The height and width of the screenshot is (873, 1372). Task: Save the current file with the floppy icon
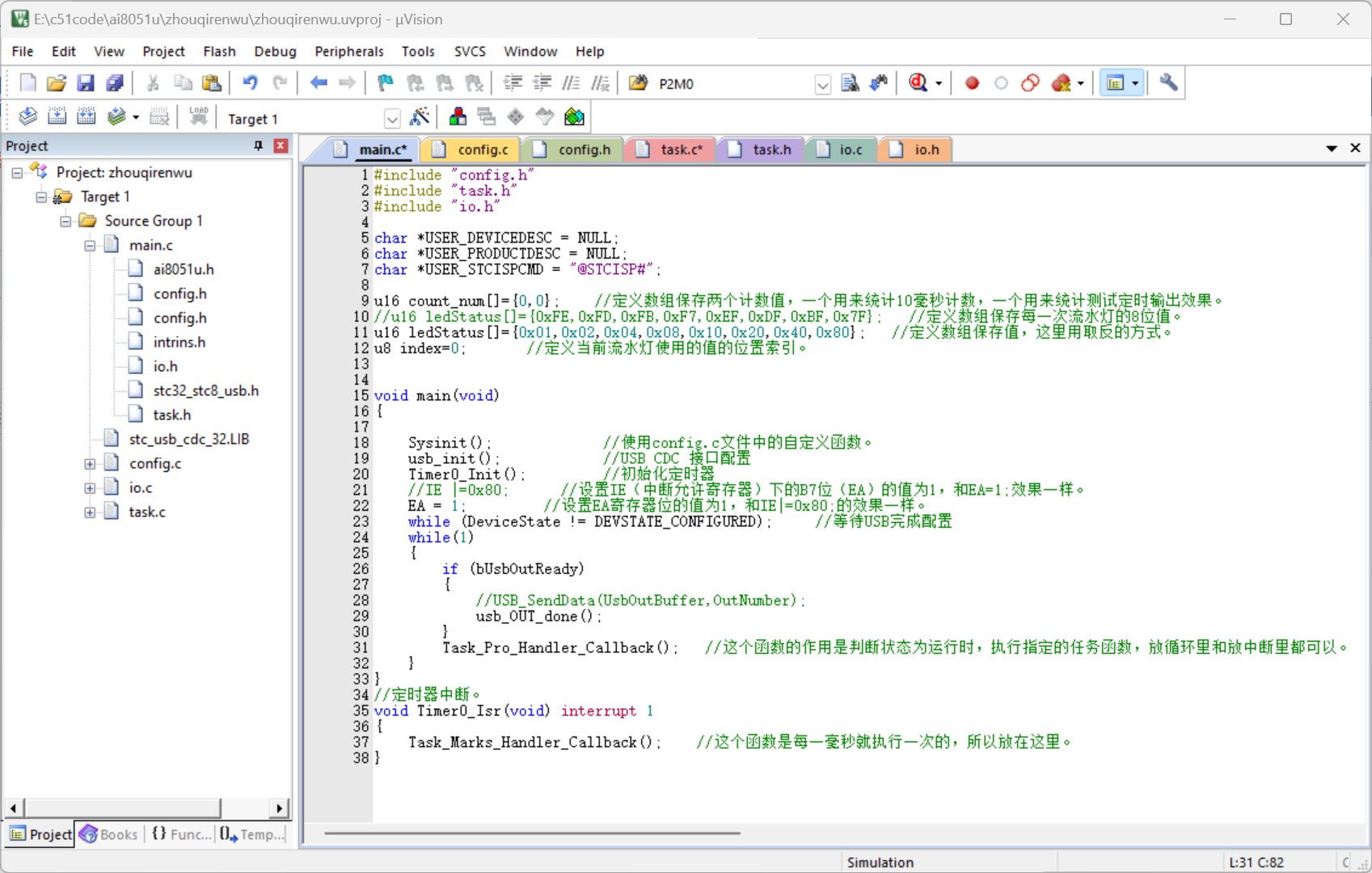[x=86, y=83]
